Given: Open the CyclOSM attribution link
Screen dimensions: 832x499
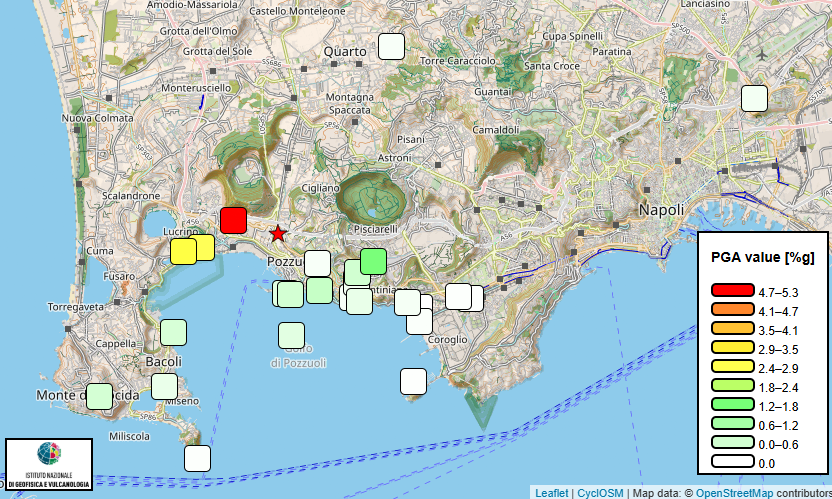Looking at the screenshot, I should (x=600, y=493).
